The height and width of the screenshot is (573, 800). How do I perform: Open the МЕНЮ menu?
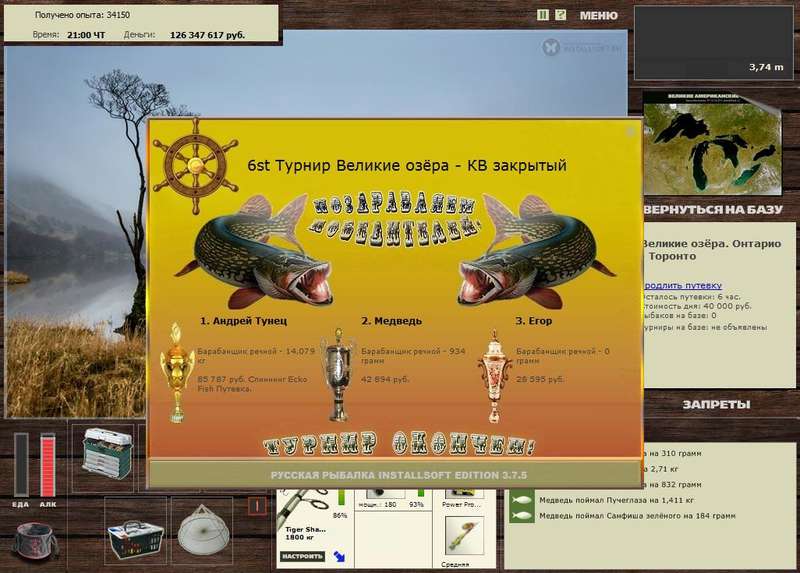(x=598, y=16)
